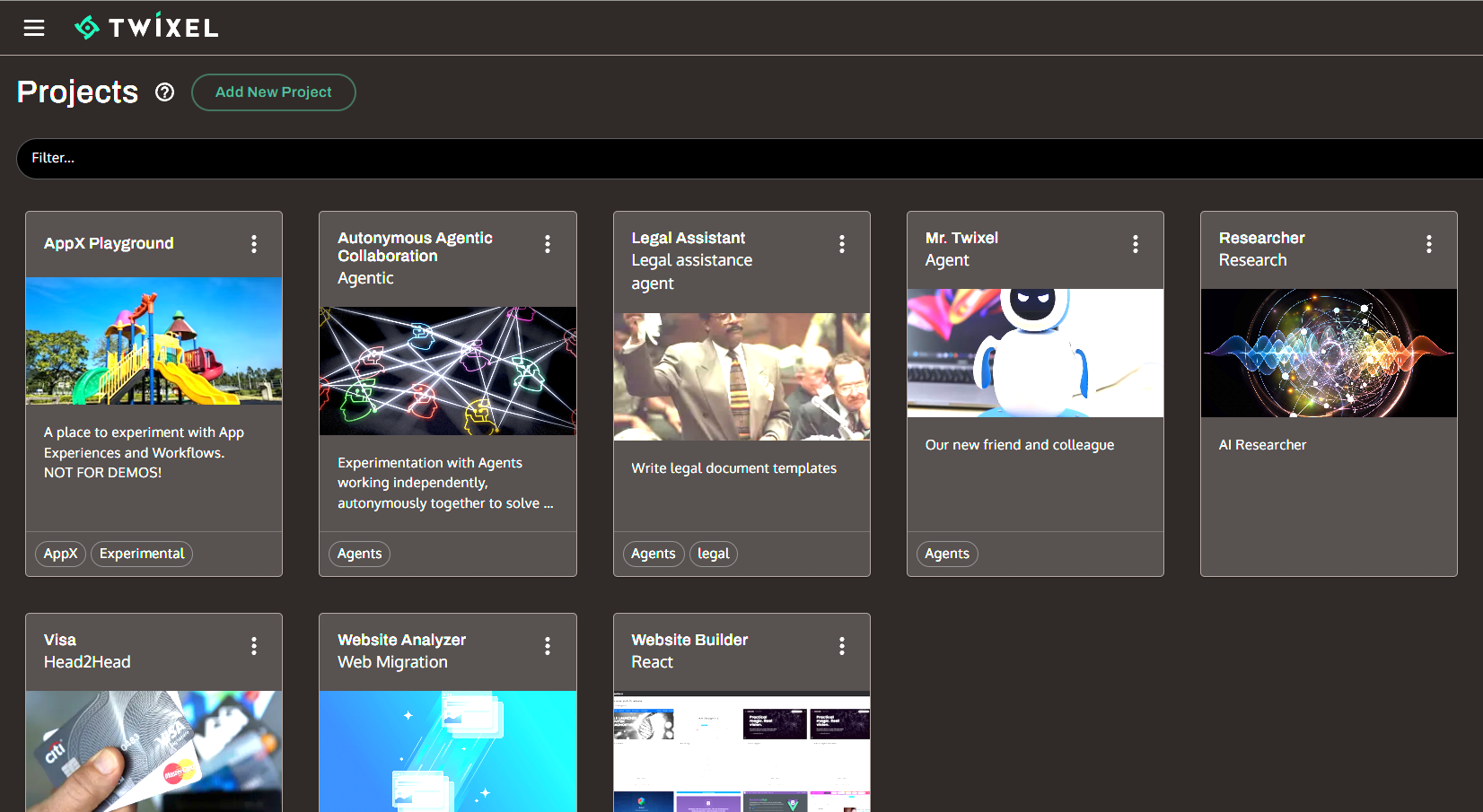1483x812 pixels.
Task: Open the help tooltip next to Projects
Action: [164, 92]
